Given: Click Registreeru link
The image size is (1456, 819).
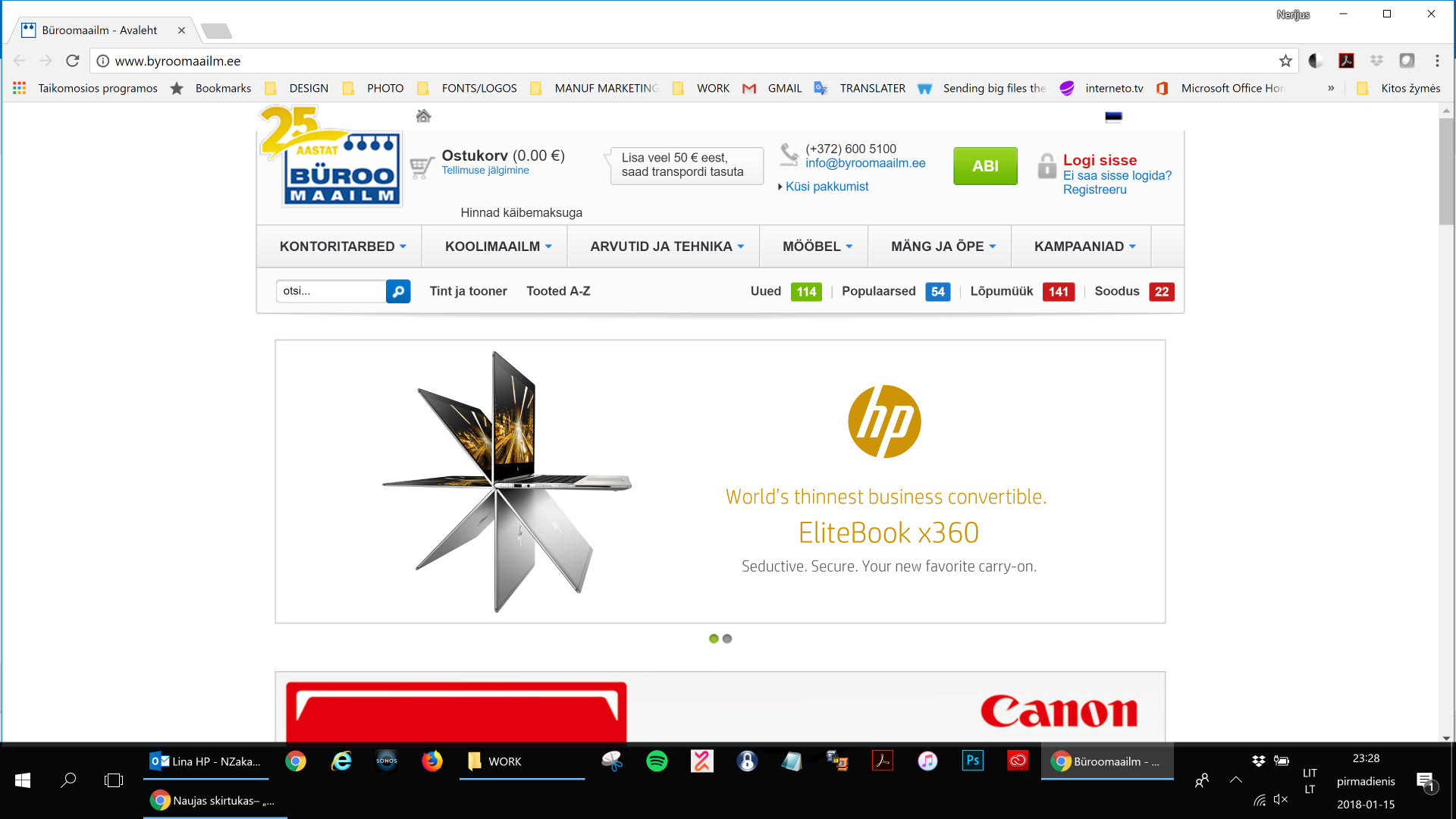Looking at the screenshot, I should point(1094,190).
